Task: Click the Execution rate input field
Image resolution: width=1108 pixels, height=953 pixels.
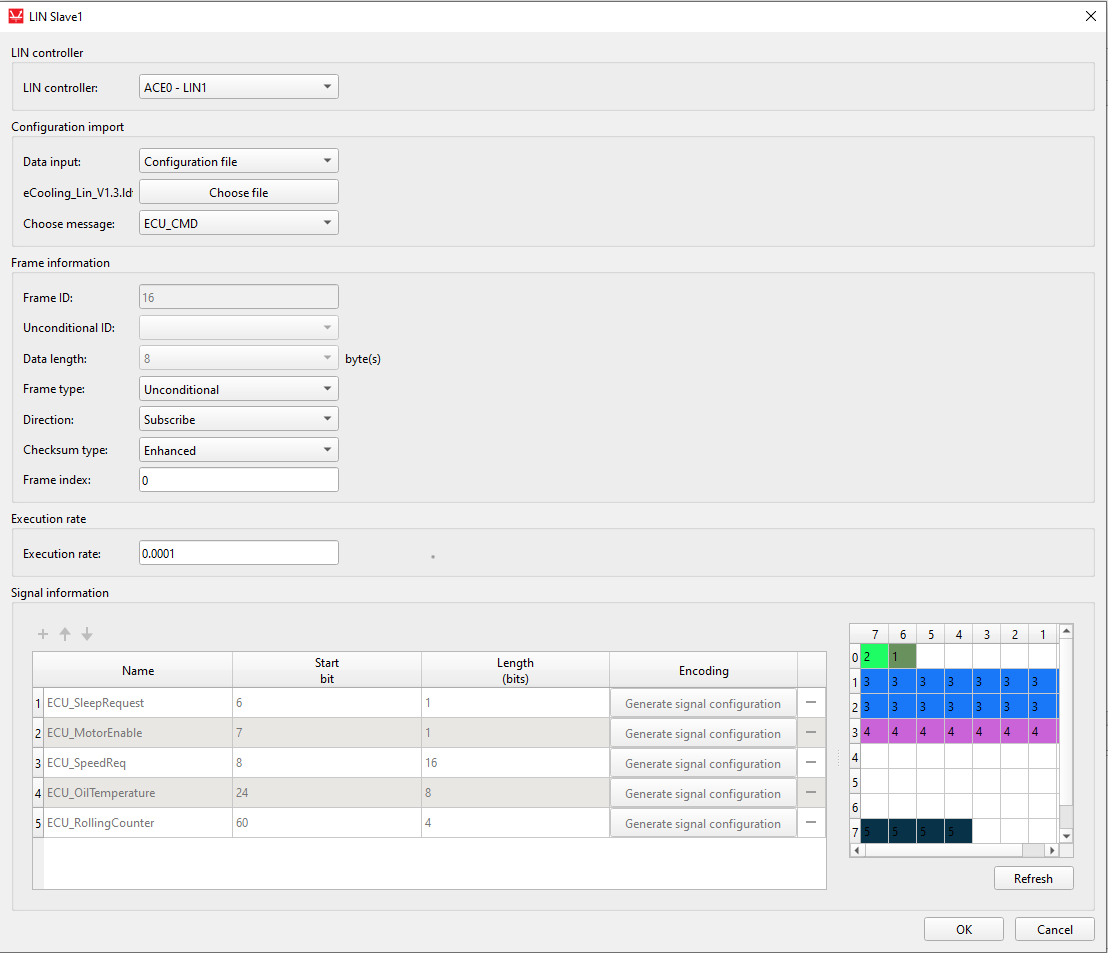Action: point(238,553)
